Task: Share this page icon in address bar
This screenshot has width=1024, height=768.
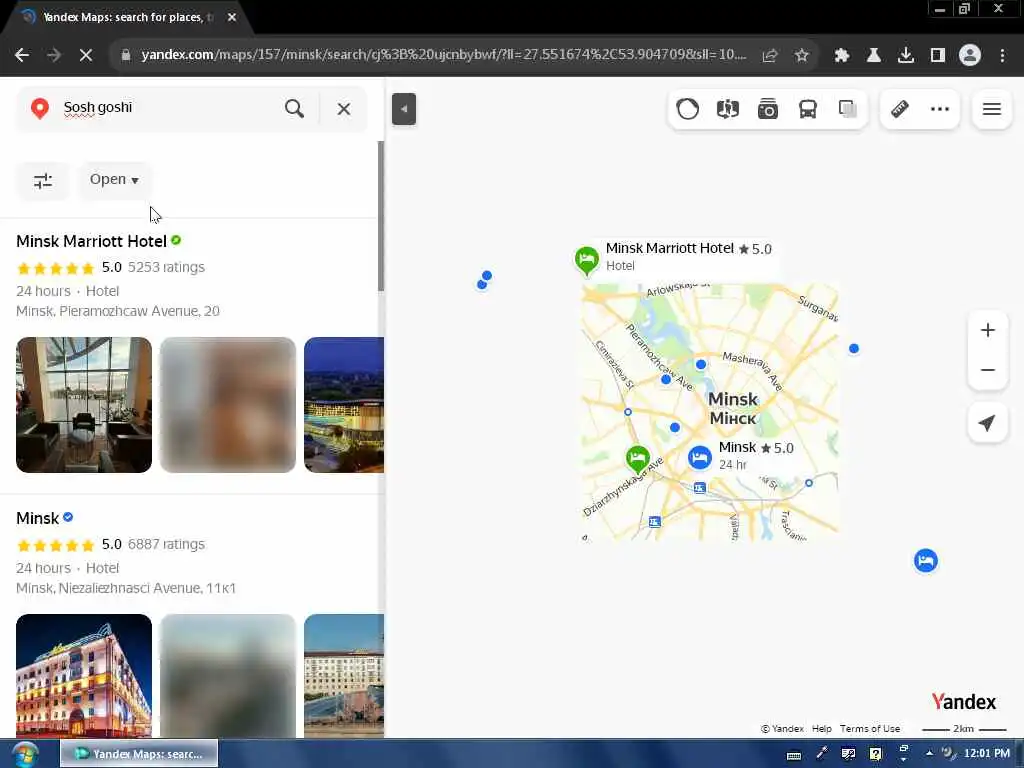Action: [770, 56]
